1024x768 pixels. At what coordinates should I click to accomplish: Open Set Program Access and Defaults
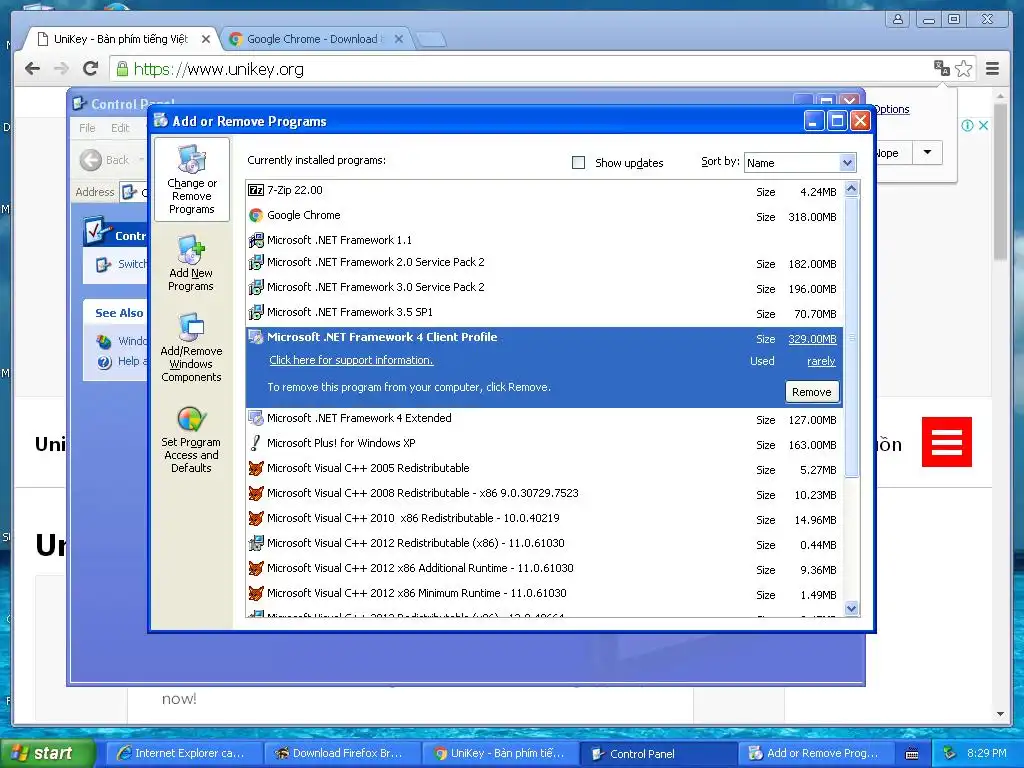(x=191, y=439)
